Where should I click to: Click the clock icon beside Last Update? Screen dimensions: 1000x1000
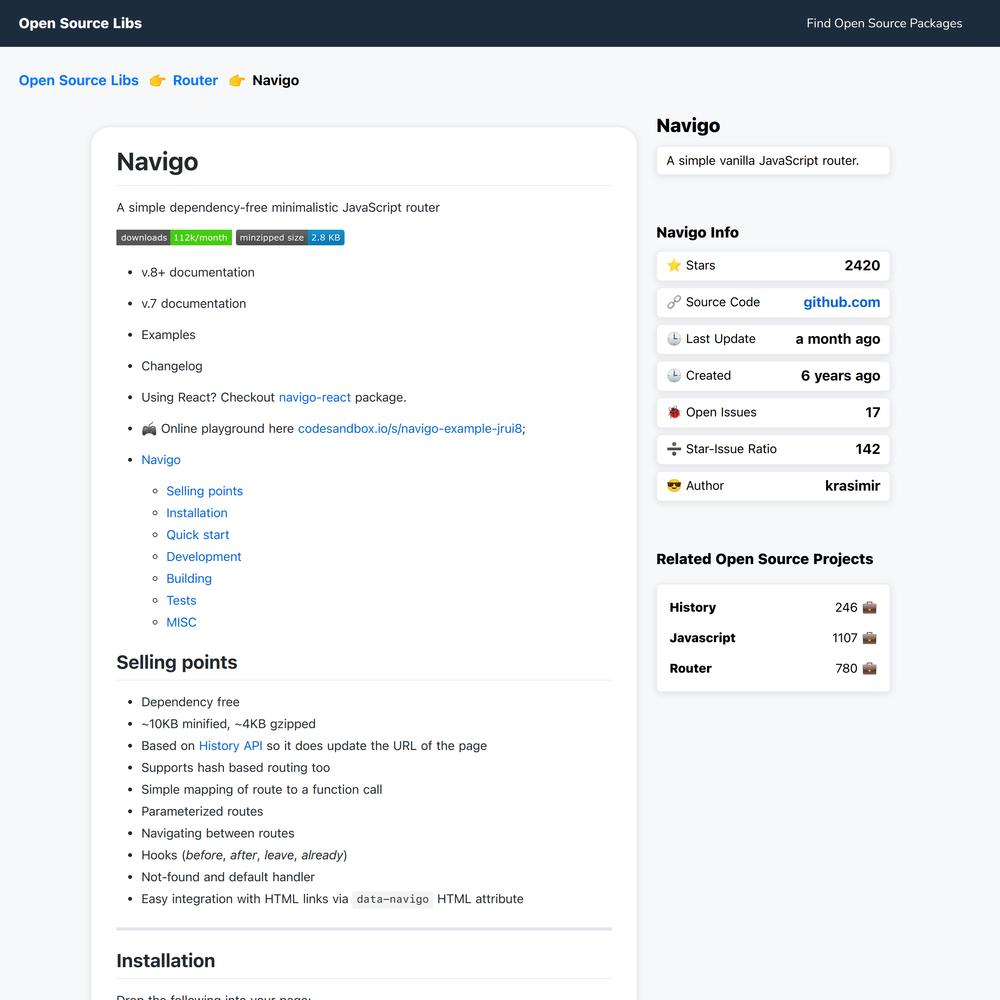pos(673,339)
